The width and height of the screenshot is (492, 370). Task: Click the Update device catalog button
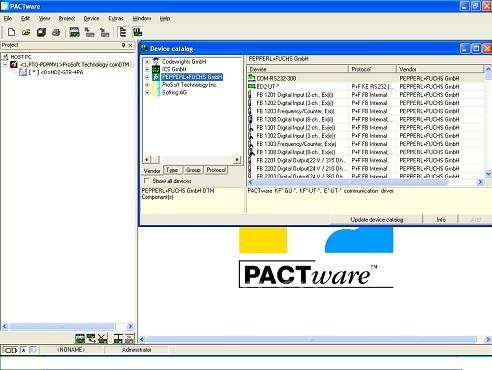(377, 219)
